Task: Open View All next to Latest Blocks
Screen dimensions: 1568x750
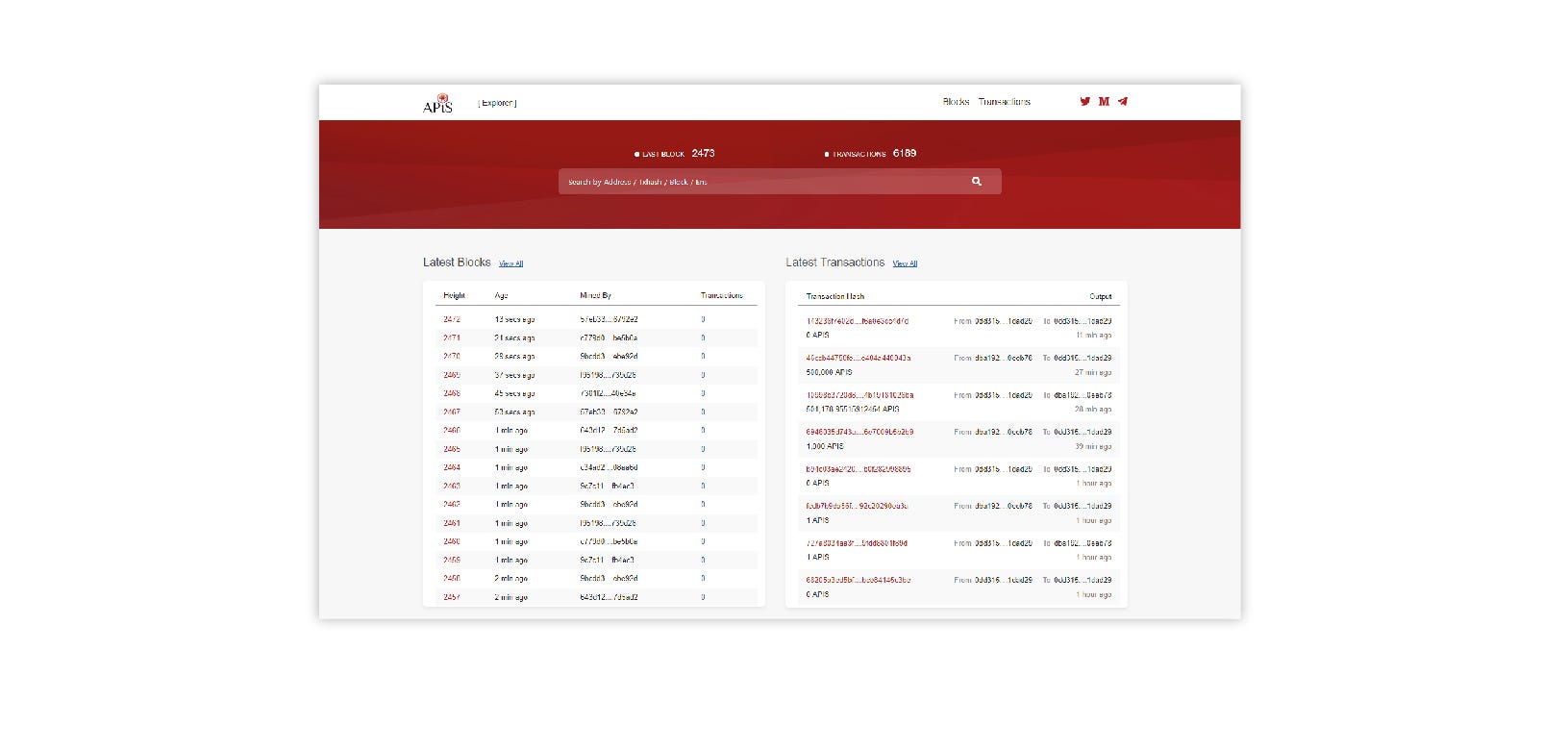Action: click(510, 263)
